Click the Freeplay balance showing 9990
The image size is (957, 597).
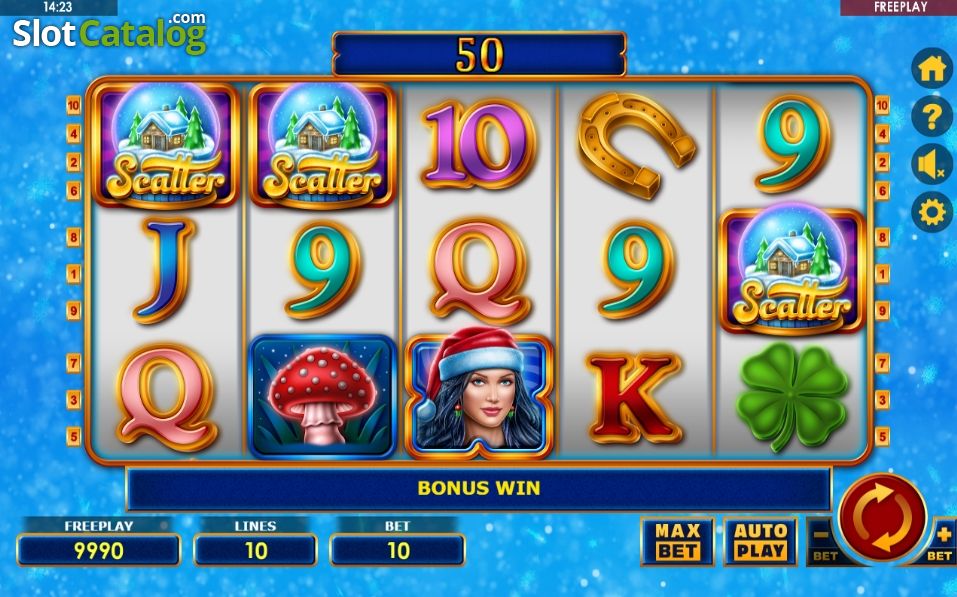point(99,551)
